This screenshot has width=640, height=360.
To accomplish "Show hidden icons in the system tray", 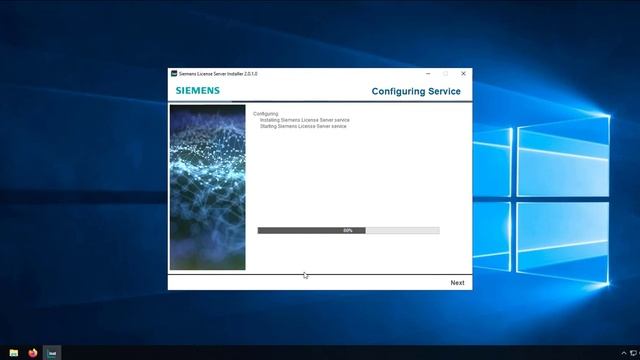I will tap(624, 353).
